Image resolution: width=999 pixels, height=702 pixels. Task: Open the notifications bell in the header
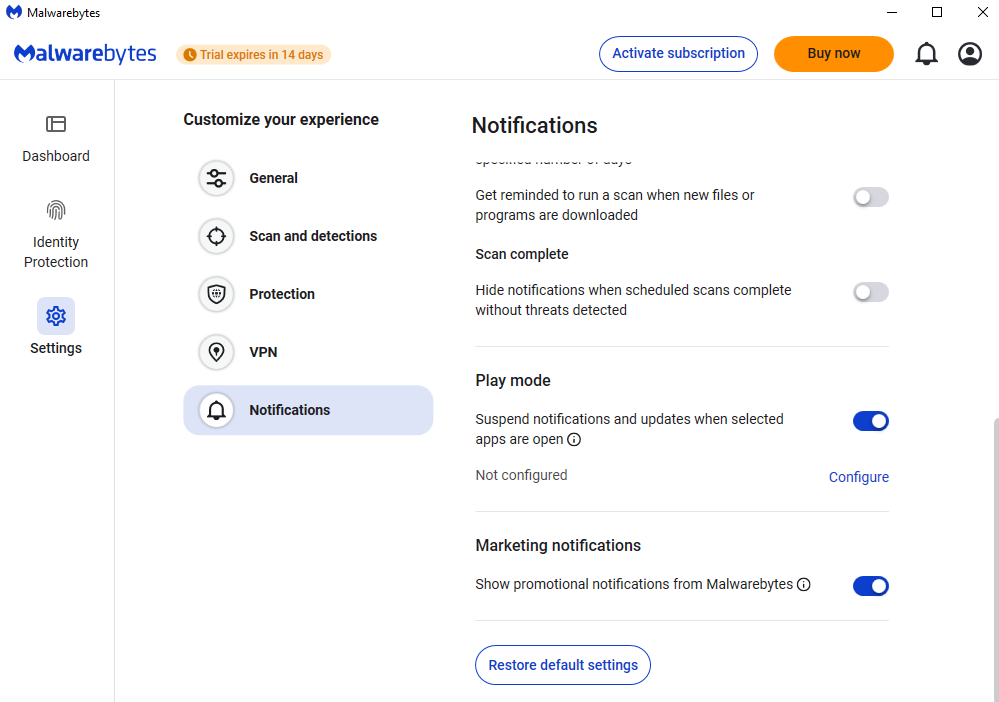tap(926, 54)
